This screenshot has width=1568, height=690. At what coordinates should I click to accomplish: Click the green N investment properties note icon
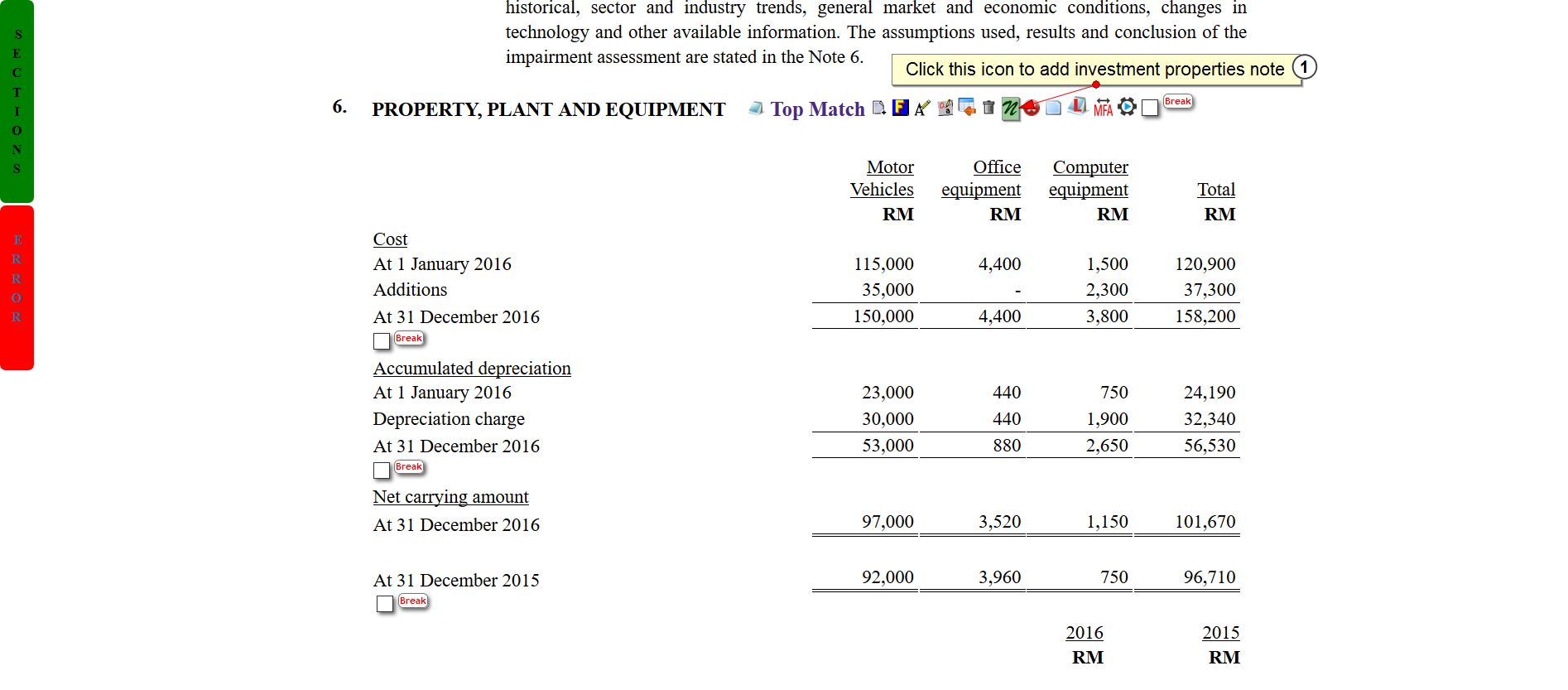click(x=1010, y=109)
